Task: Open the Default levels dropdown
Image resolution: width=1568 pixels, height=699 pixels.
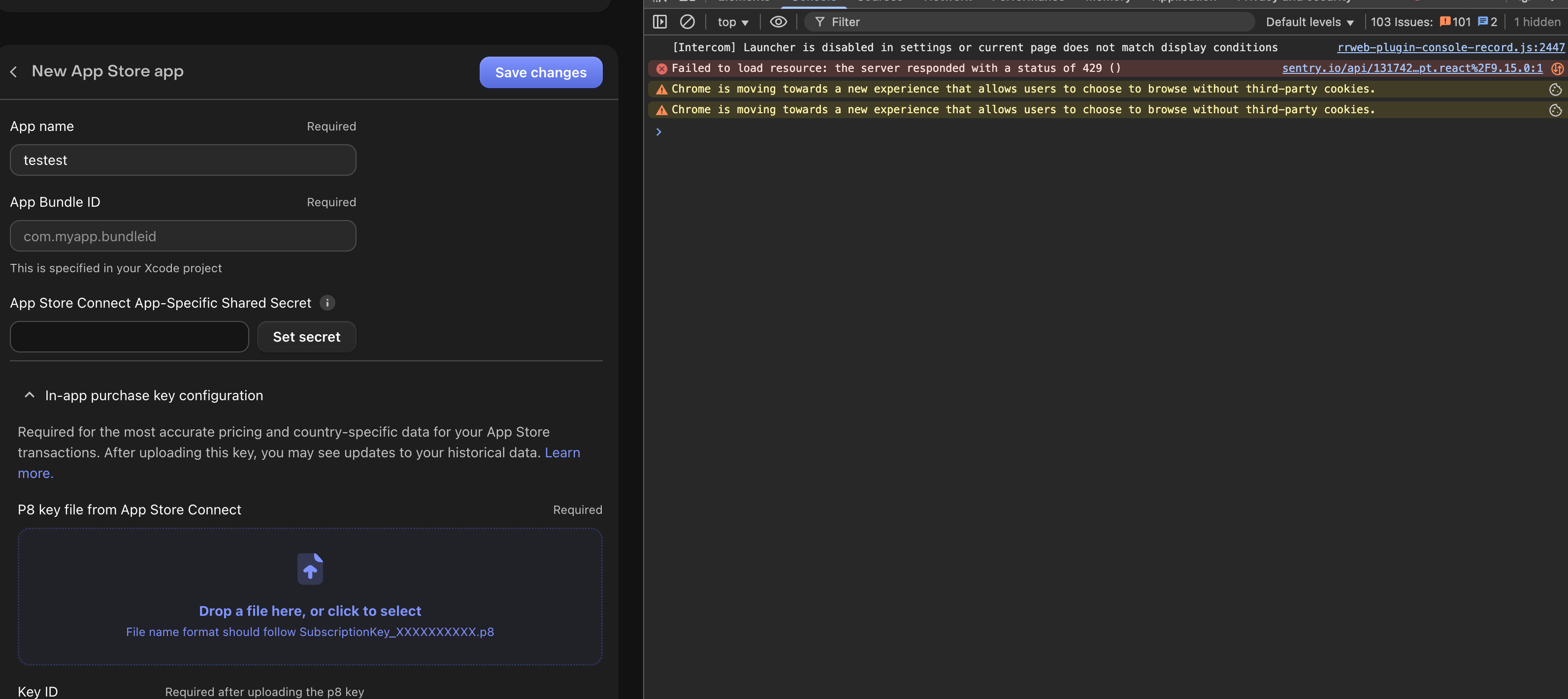Action: pos(1309,22)
